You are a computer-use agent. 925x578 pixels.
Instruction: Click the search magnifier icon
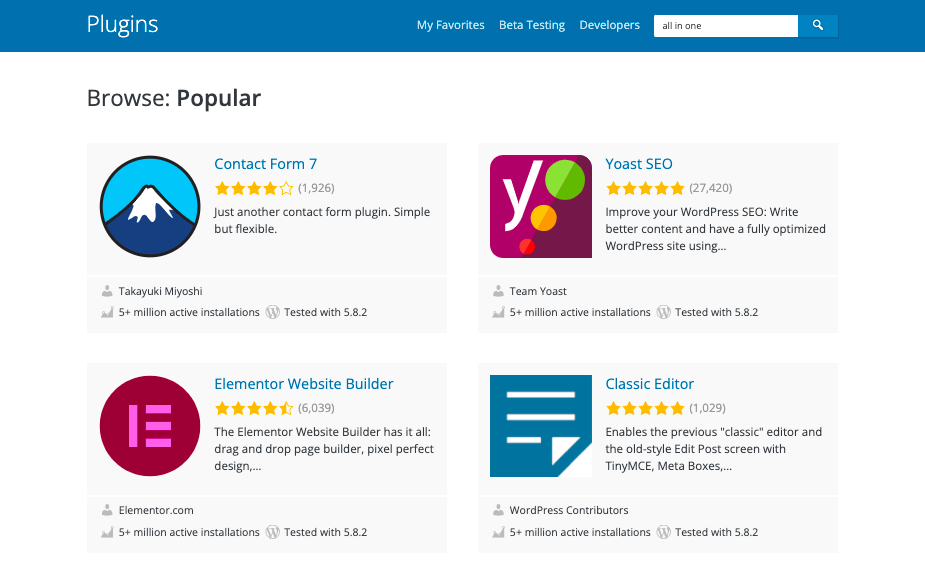pyautogui.click(x=818, y=25)
